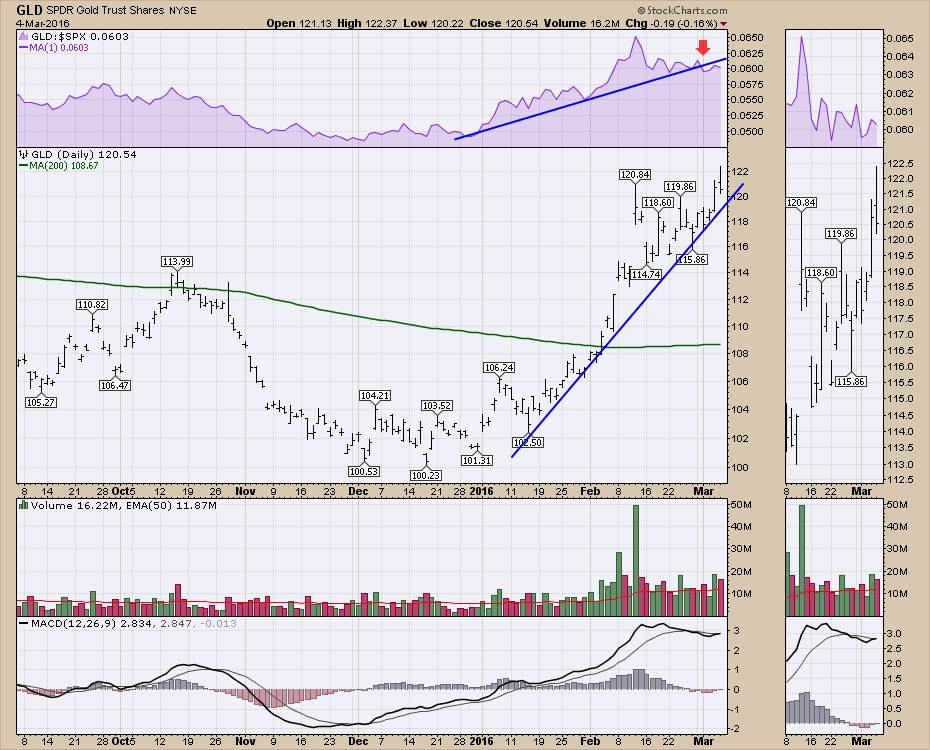Screen dimensions: 930x750
Task: Click the Nov label on main chart date axis
Action: tap(245, 492)
